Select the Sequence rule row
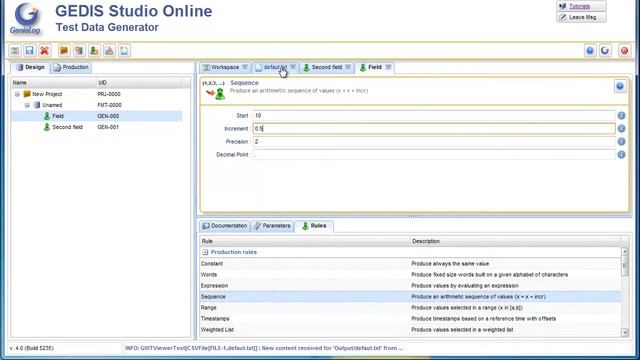This screenshot has width=640, height=360. 410,297
